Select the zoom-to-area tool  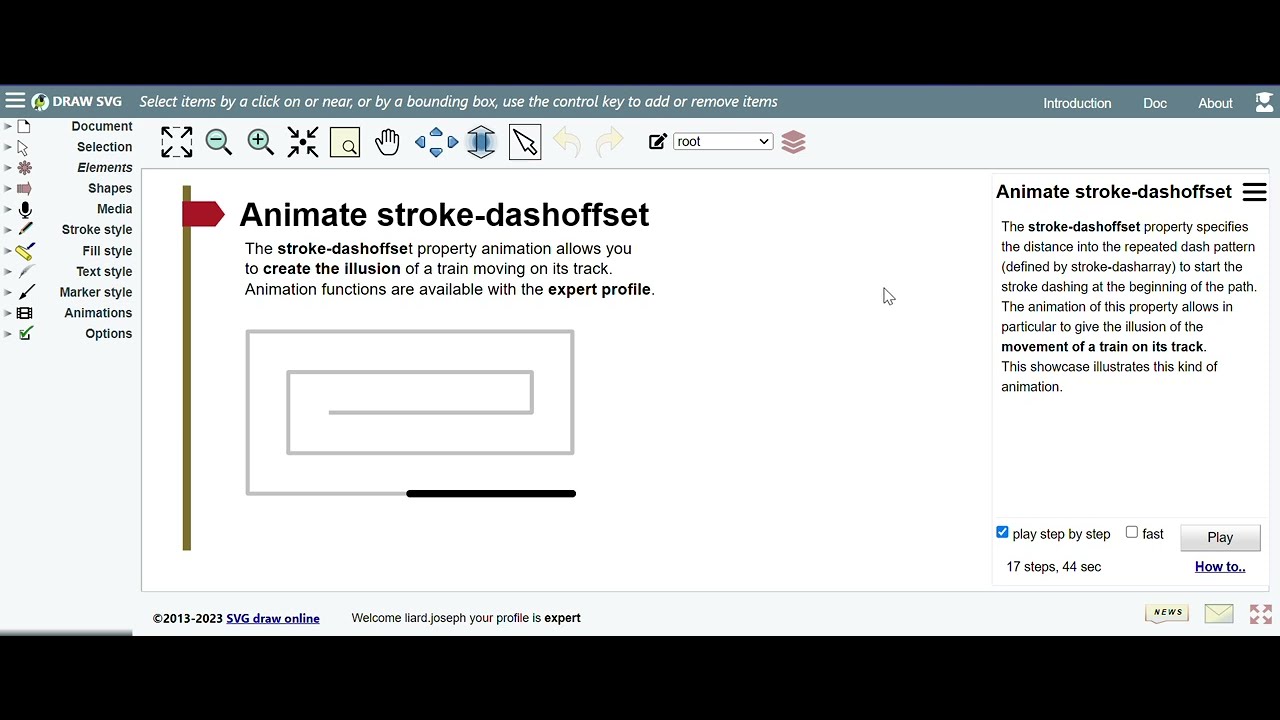345,142
